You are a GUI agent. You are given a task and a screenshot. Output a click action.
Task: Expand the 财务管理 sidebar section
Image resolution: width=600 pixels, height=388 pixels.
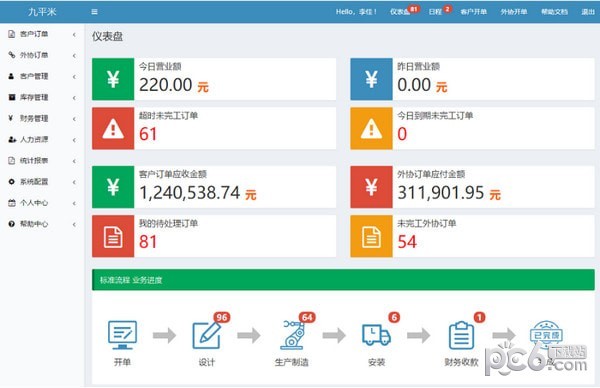point(42,119)
